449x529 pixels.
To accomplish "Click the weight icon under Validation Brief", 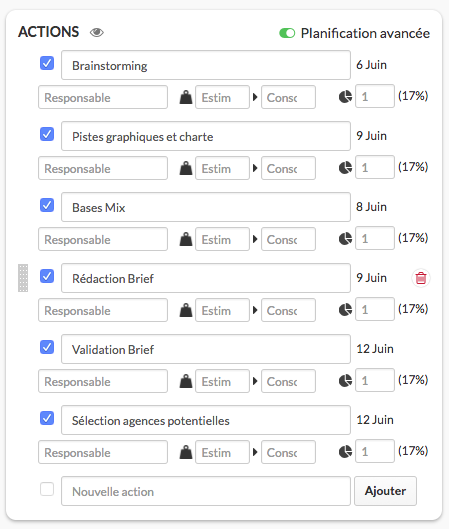I will point(186,381).
